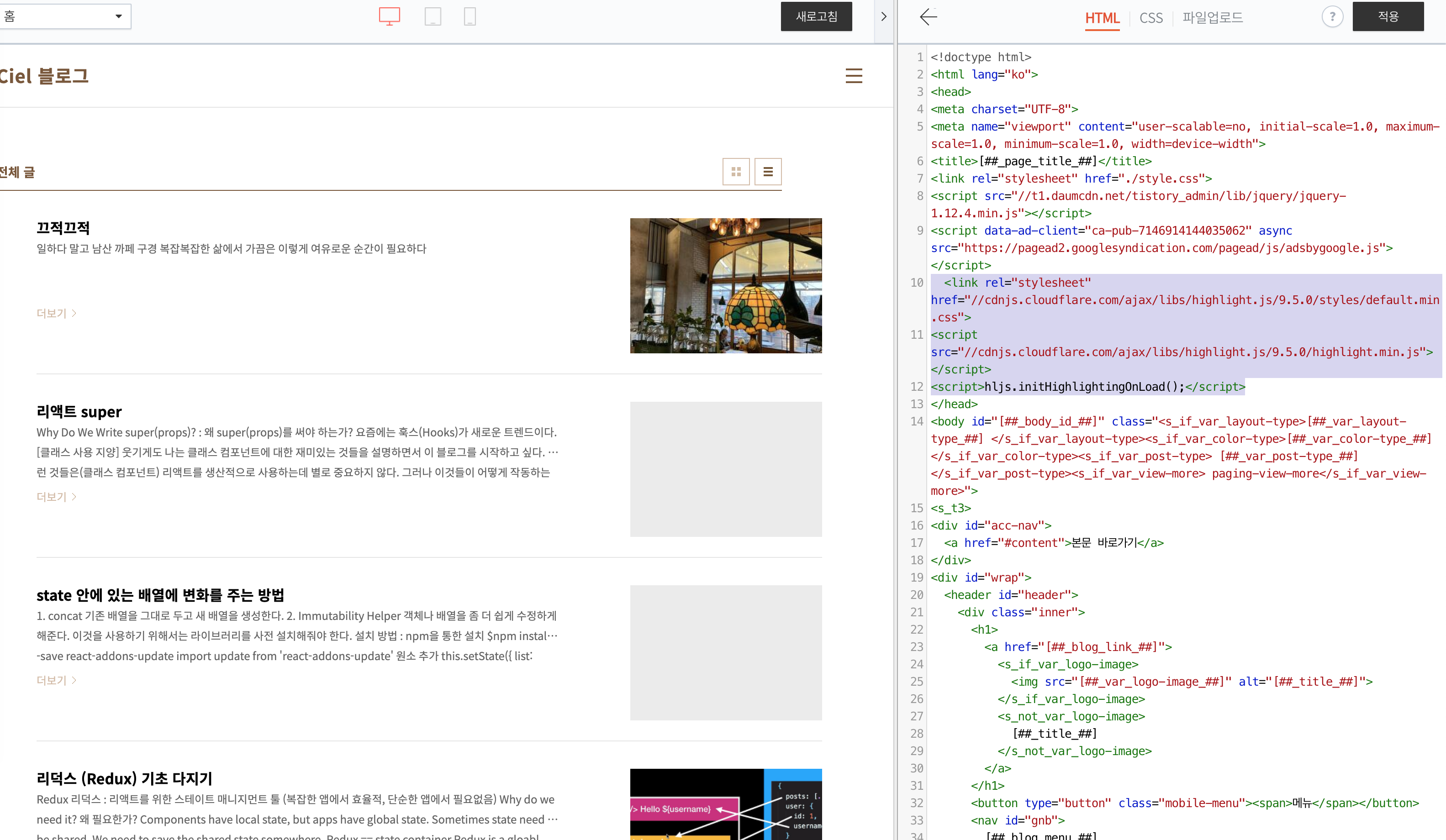The height and width of the screenshot is (840, 1446).
Task: Click the 본문 바로가기 anchor code line
Action: (1054, 542)
